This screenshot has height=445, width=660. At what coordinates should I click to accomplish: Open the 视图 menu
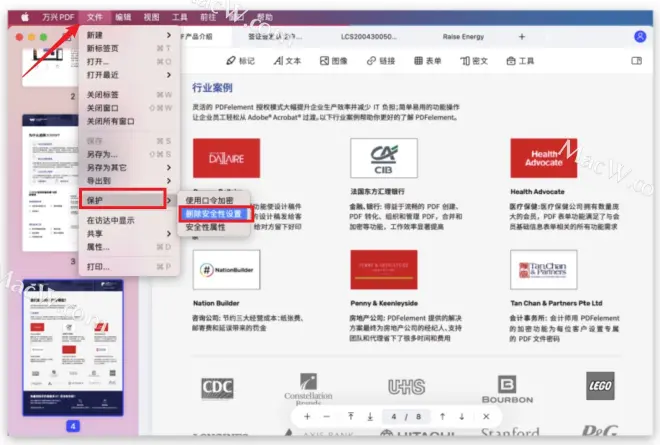[x=151, y=17]
